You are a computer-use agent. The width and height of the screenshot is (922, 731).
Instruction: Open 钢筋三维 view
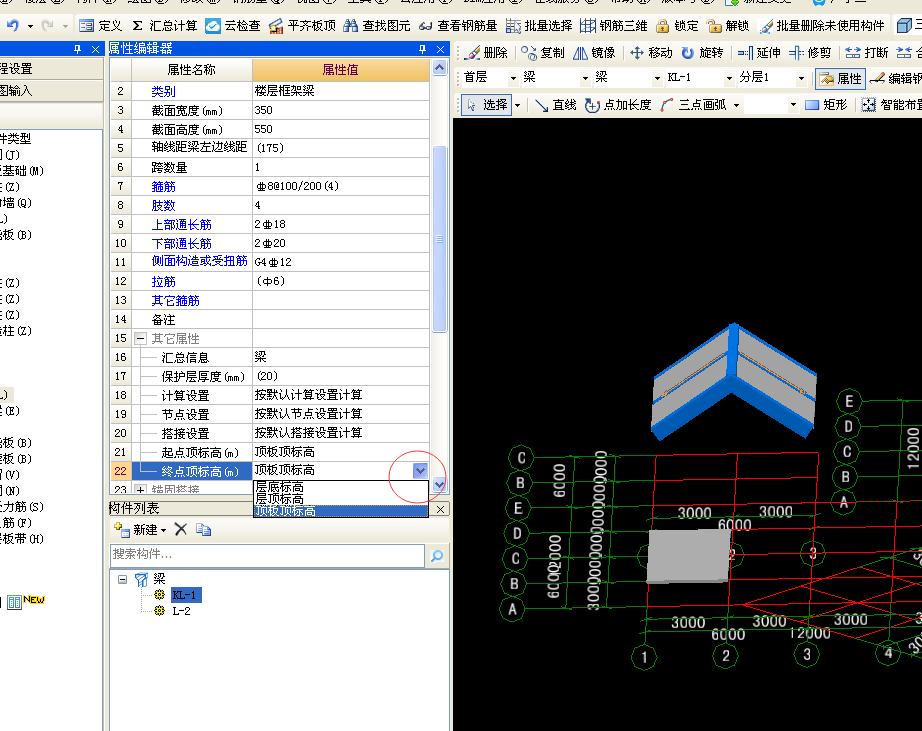click(613, 25)
